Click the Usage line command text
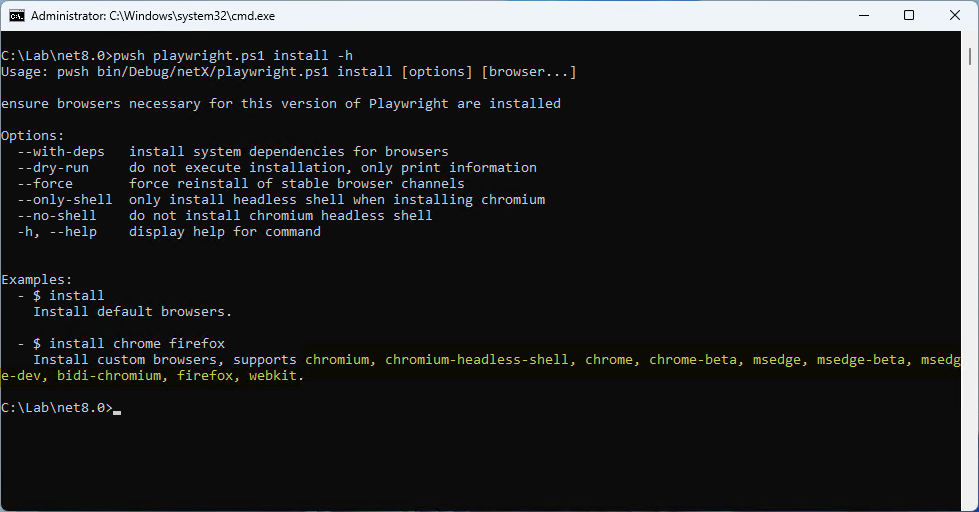The height and width of the screenshot is (512, 979). [288, 72]
